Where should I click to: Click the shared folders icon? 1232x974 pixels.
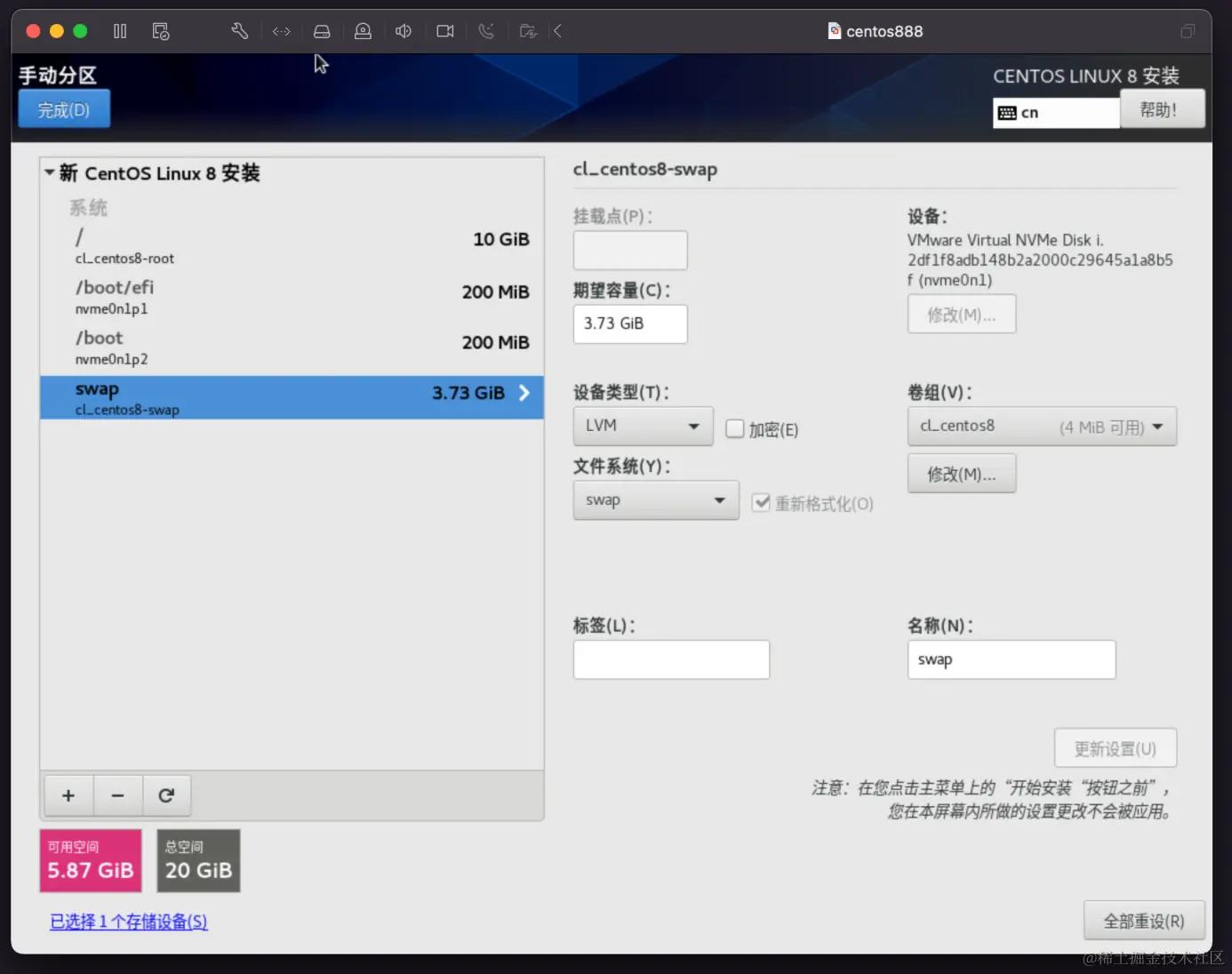point(528,31)
